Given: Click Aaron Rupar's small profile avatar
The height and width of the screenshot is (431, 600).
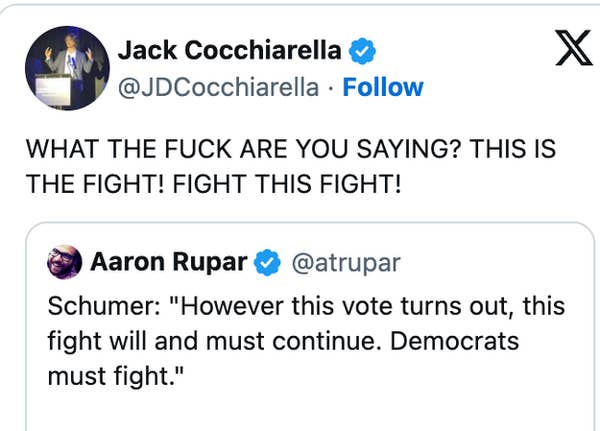Looking at the screenshot, I should tap(66, 263).
